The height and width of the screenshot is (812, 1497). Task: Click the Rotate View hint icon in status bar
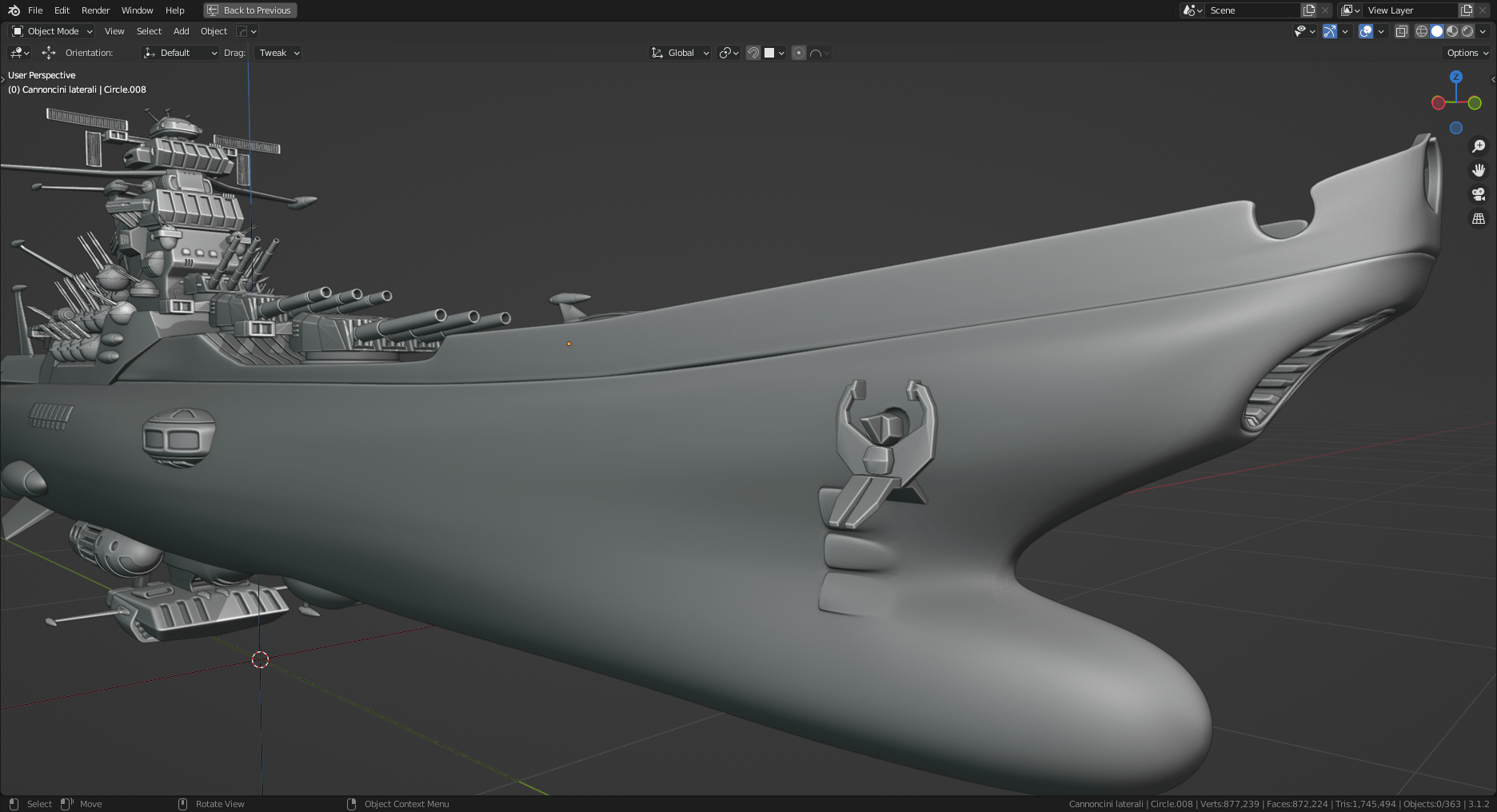182,804
